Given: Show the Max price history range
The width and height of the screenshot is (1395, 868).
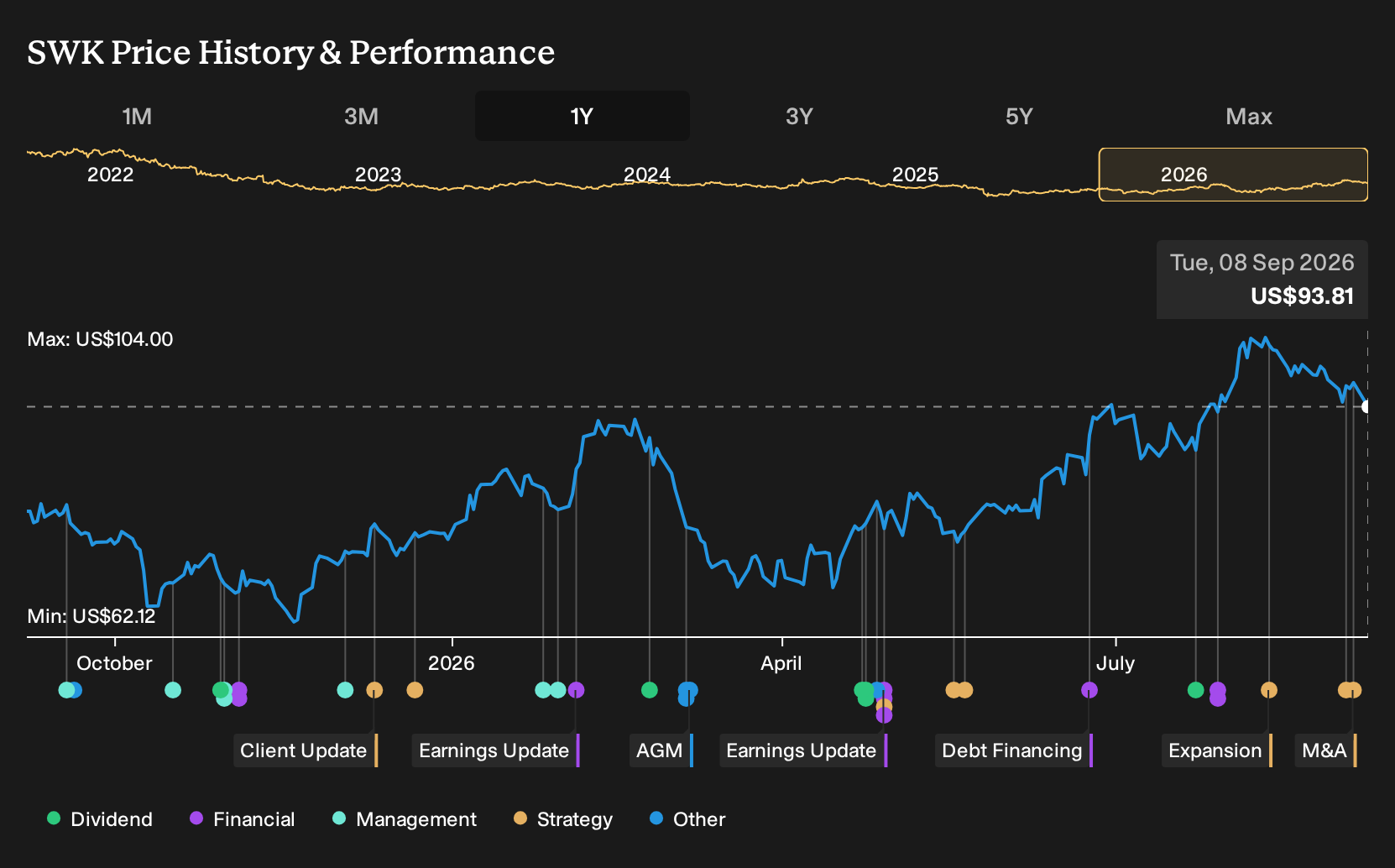Looking at the screenshot, I should tap(1249, 117).
